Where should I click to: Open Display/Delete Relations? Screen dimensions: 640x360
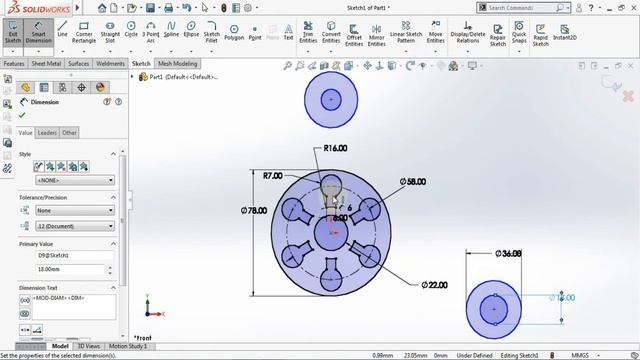[468, 32]
